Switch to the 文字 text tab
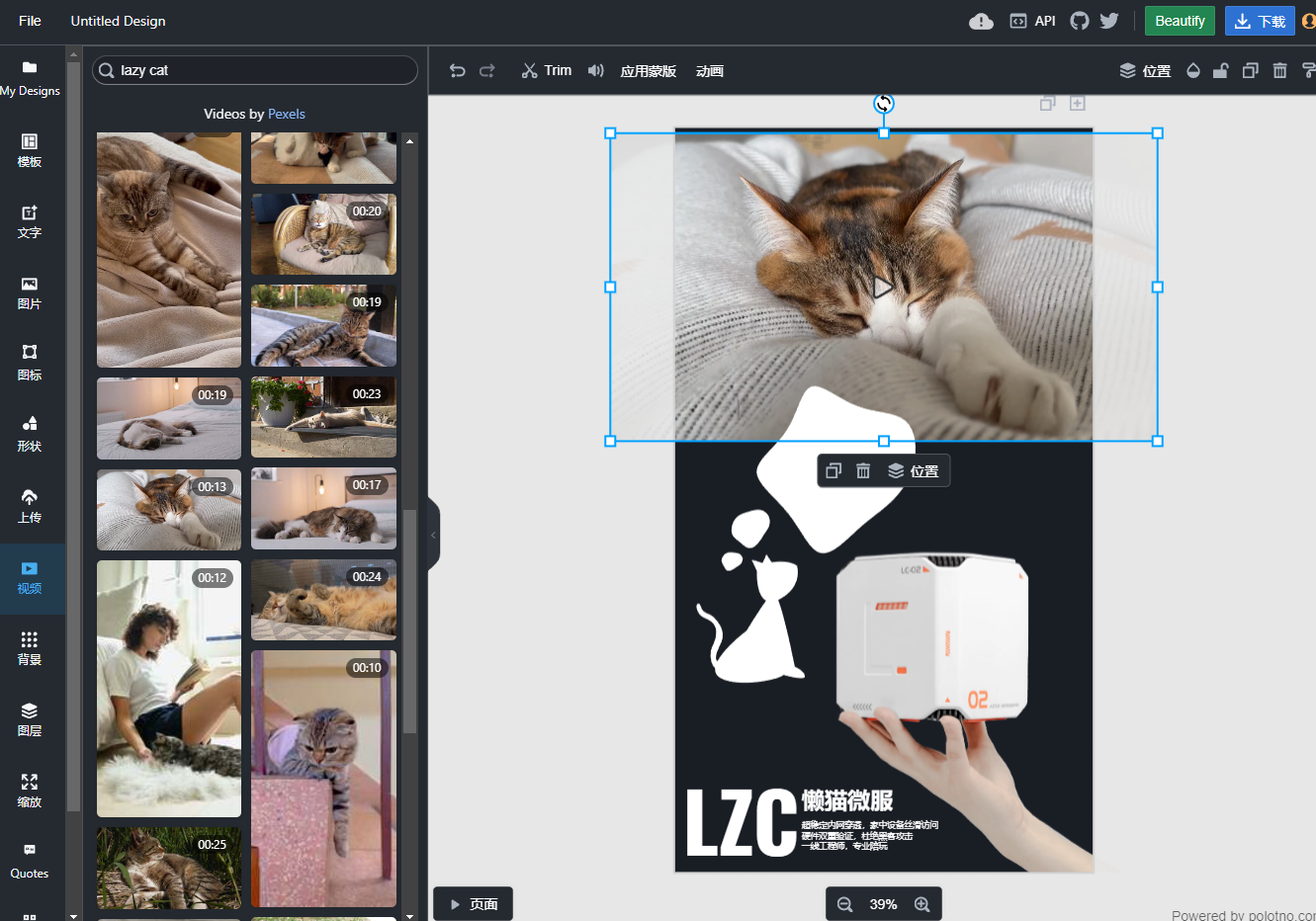The height and width of the screenshot is (921, 1316). point(30,221)
